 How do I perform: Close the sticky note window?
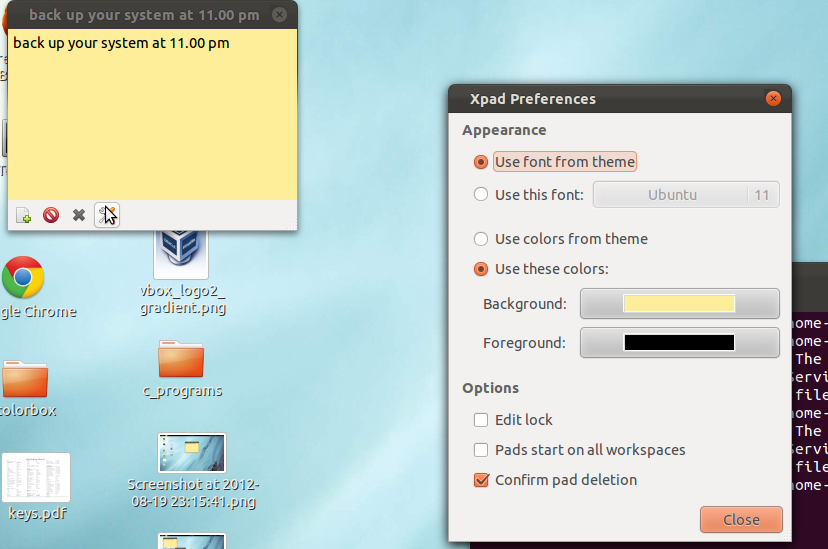pyautogui.click(x=279, y=15)
